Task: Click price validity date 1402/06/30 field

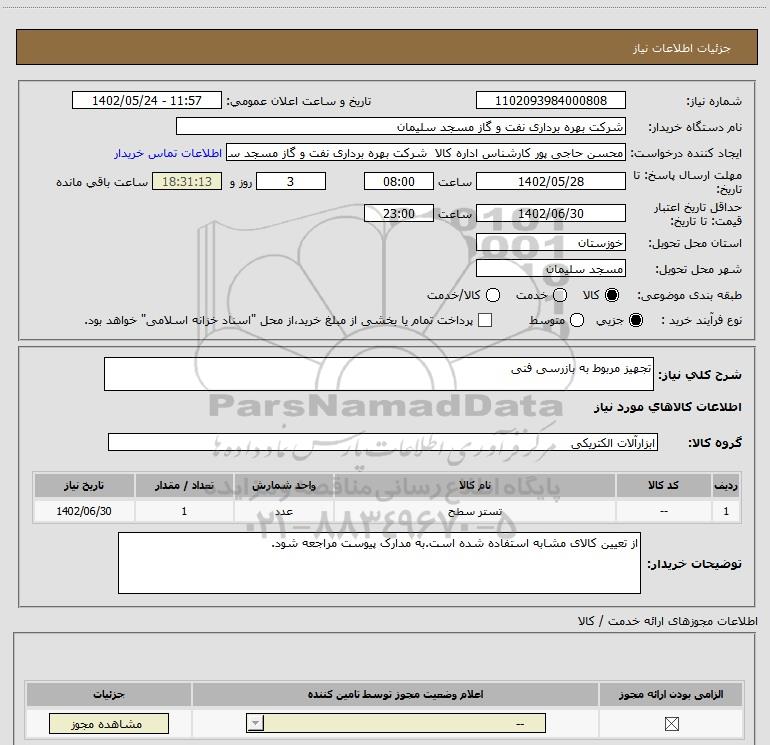Action: point(550,213)
